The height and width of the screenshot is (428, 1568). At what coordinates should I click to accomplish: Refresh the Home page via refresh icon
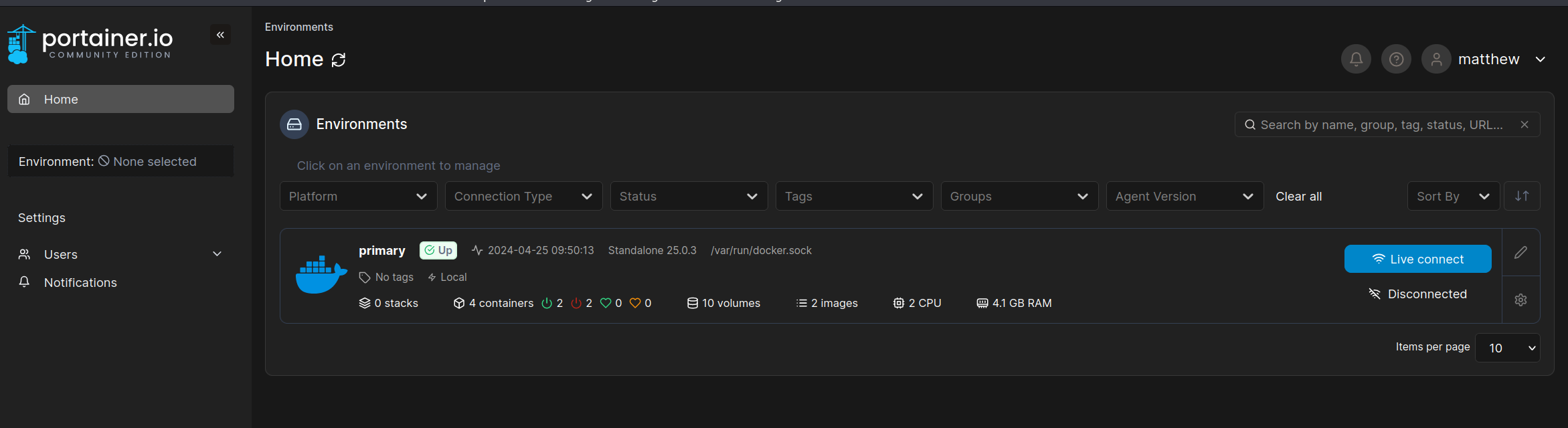[339, 60]
